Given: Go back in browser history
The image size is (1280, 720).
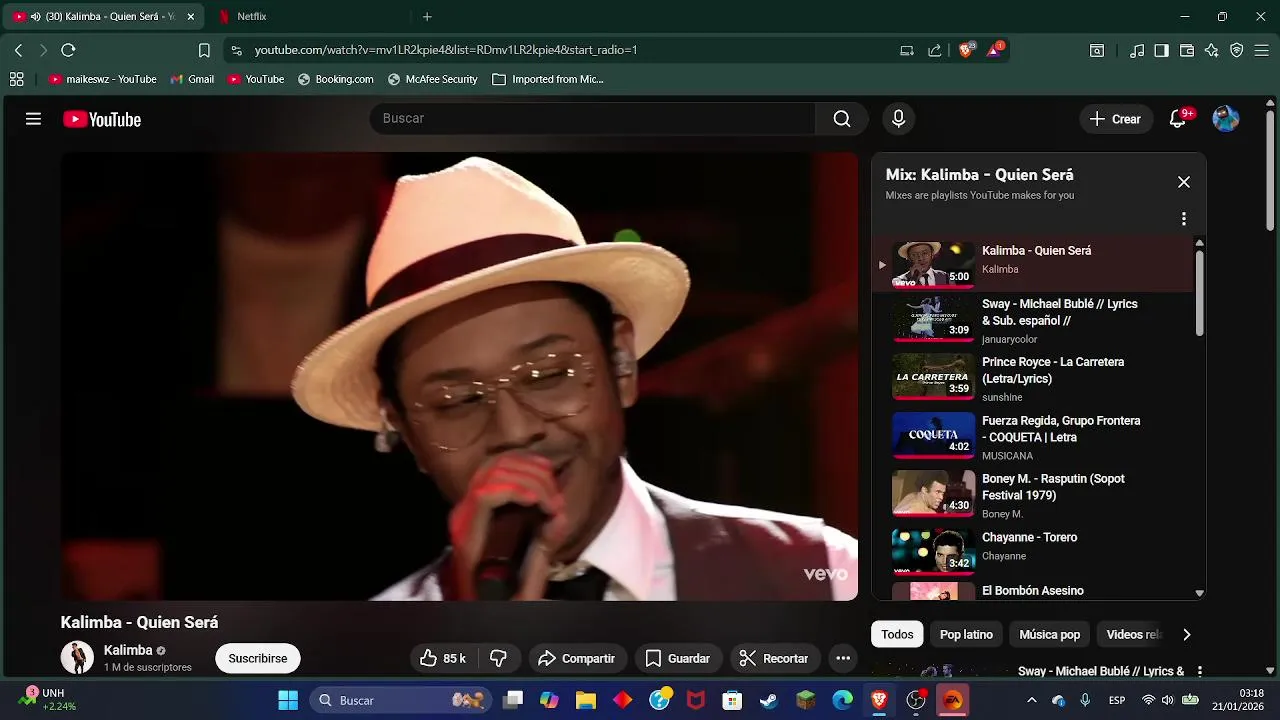Looking at the screenshot, I should [18, 50].
